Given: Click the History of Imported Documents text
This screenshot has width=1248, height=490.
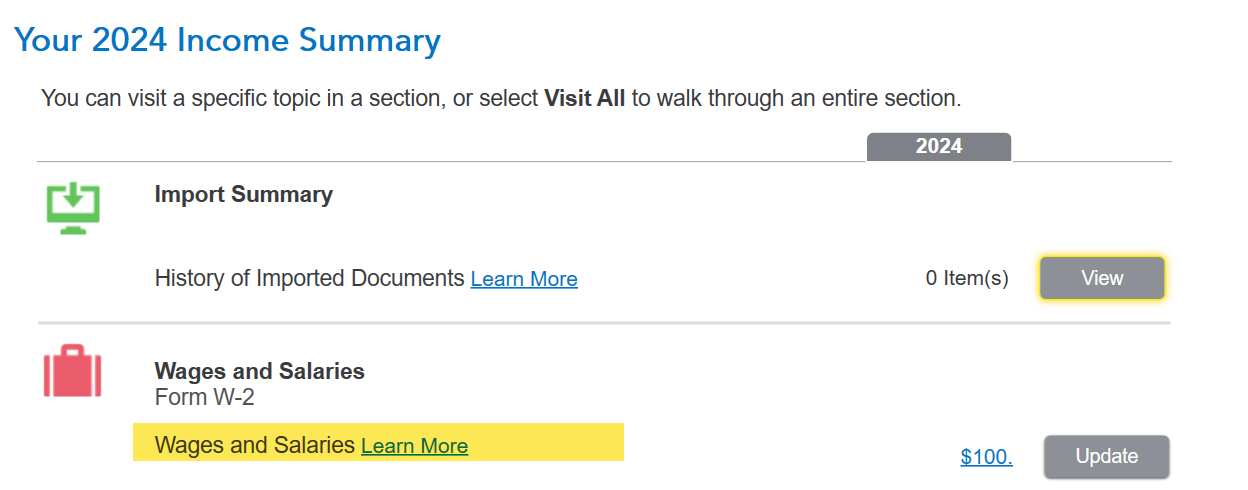Looking at the screenshot, I should [310, 278].
